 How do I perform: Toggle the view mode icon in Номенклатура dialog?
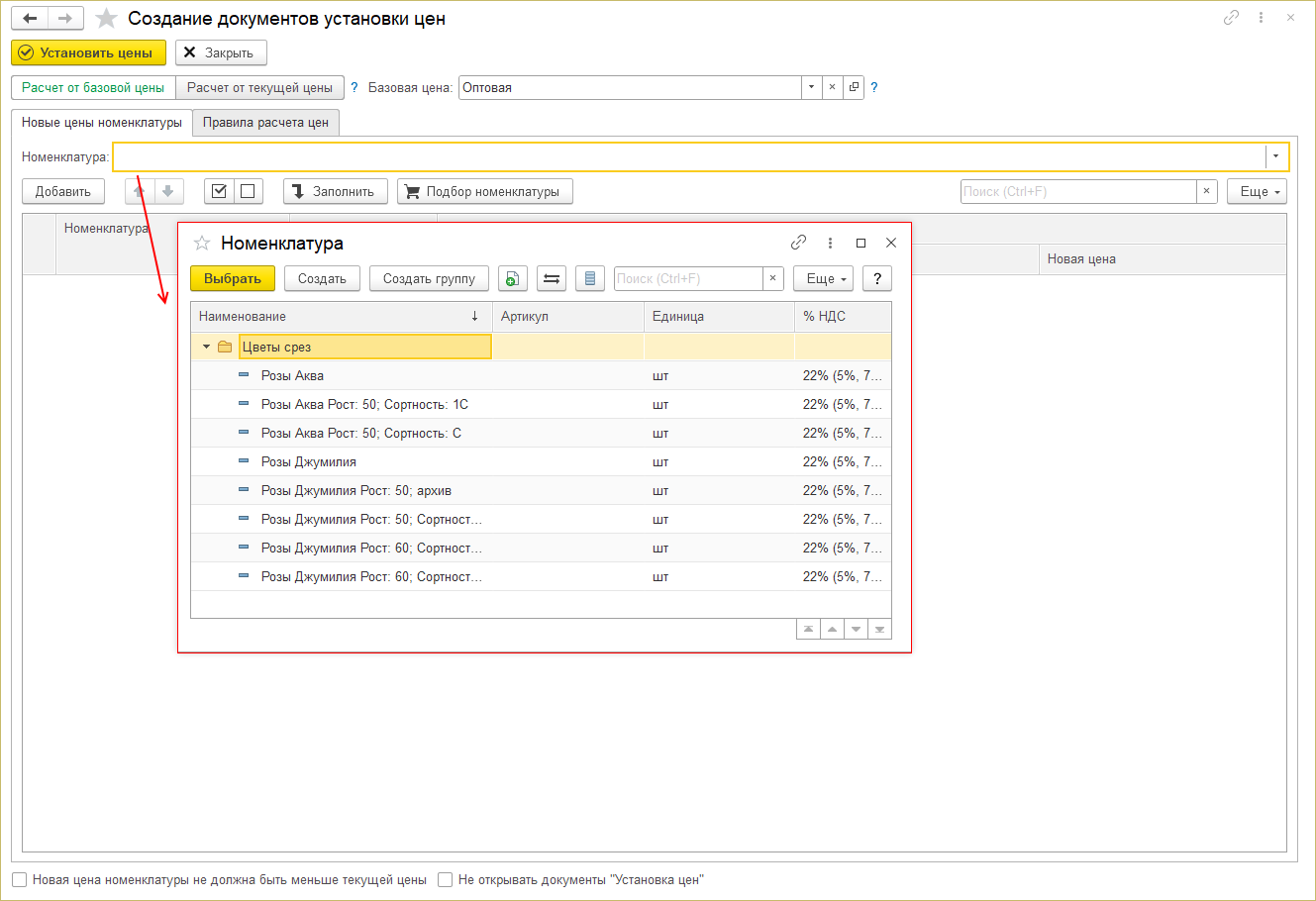552,279
